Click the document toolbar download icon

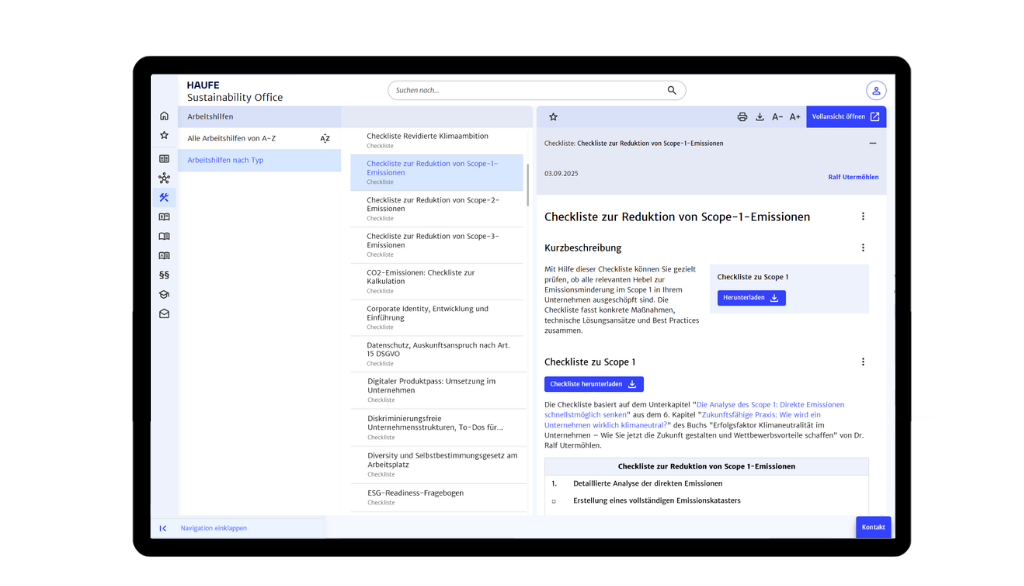760,117
